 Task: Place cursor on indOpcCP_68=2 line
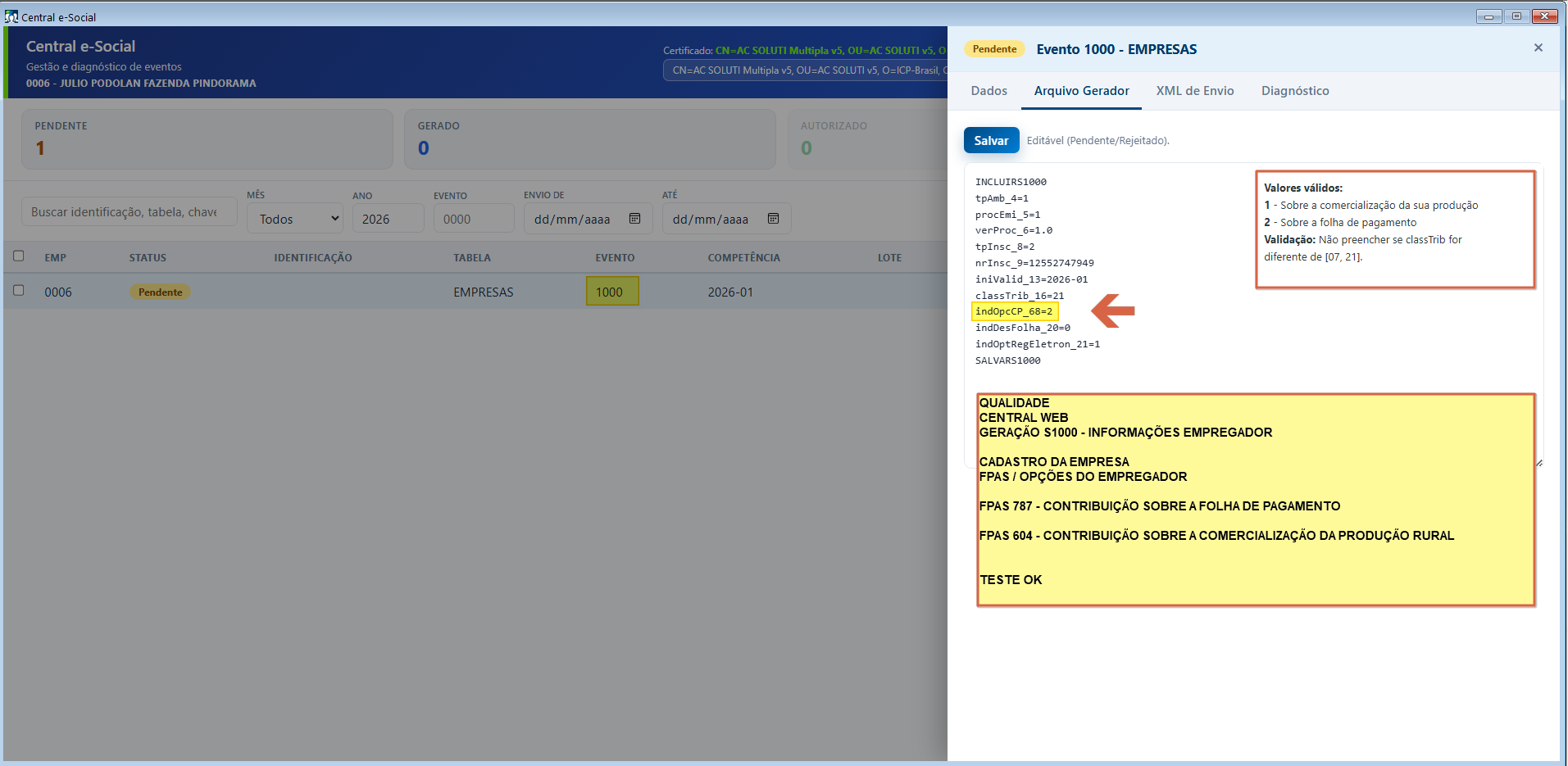coord(1014,311)
